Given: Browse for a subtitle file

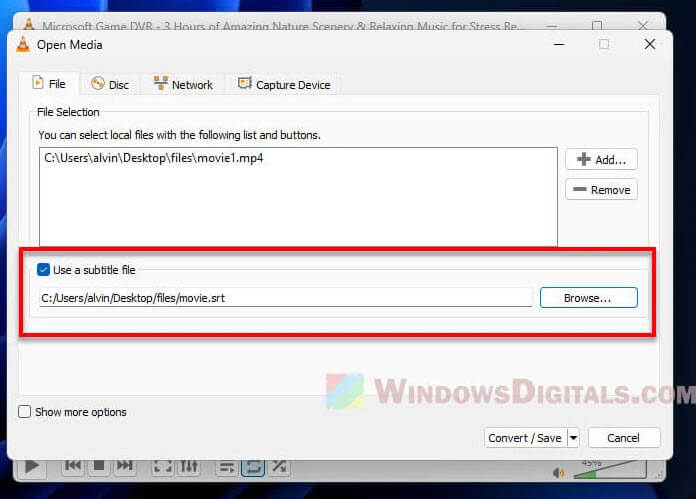Looking at the screenshot, I should click(589, 297).
